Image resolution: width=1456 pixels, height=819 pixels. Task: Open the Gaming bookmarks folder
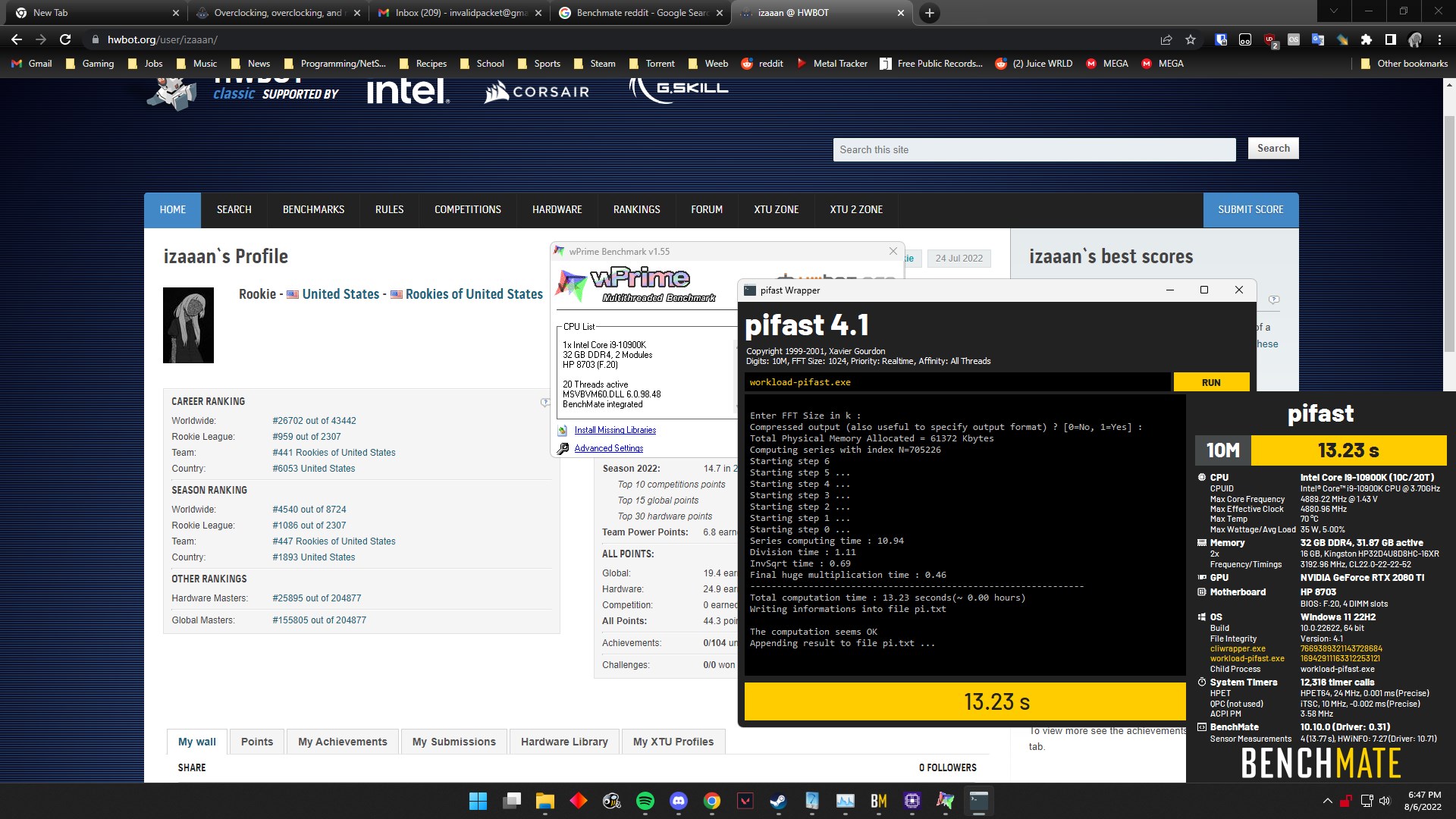coord(90,64)
